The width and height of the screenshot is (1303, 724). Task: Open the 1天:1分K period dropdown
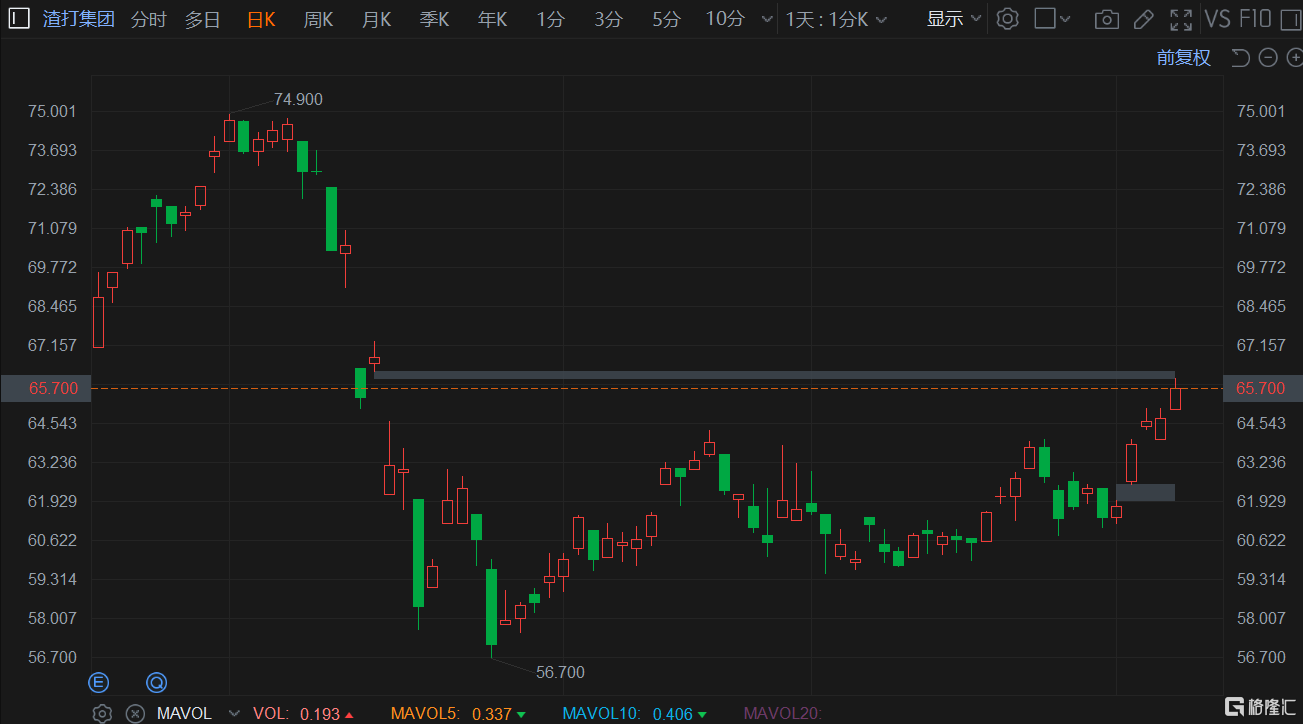tap(838, 19)
